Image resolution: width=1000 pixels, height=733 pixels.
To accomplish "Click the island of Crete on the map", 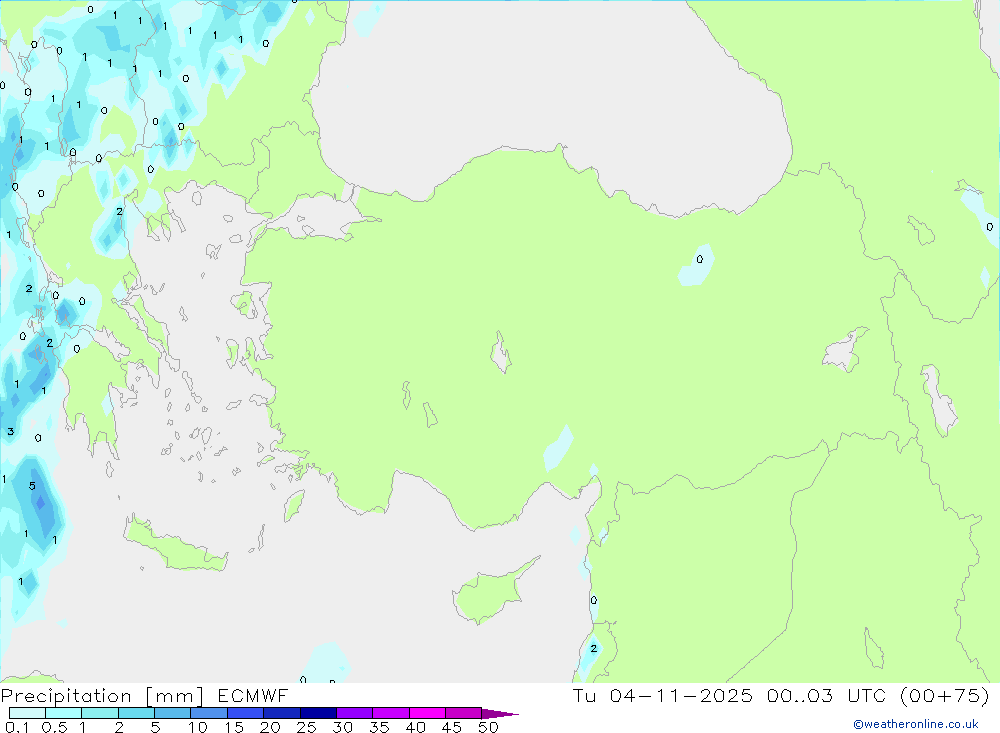I will click(x=174, y=544).
